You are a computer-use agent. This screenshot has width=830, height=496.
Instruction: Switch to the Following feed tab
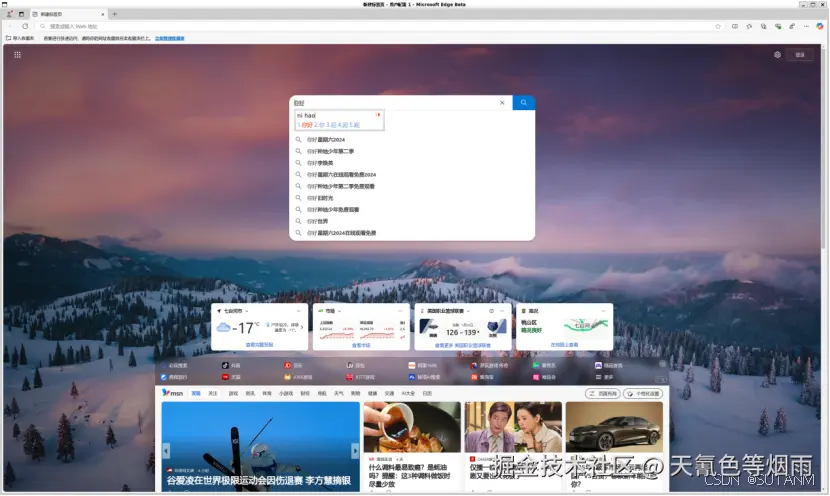(213, 393)
